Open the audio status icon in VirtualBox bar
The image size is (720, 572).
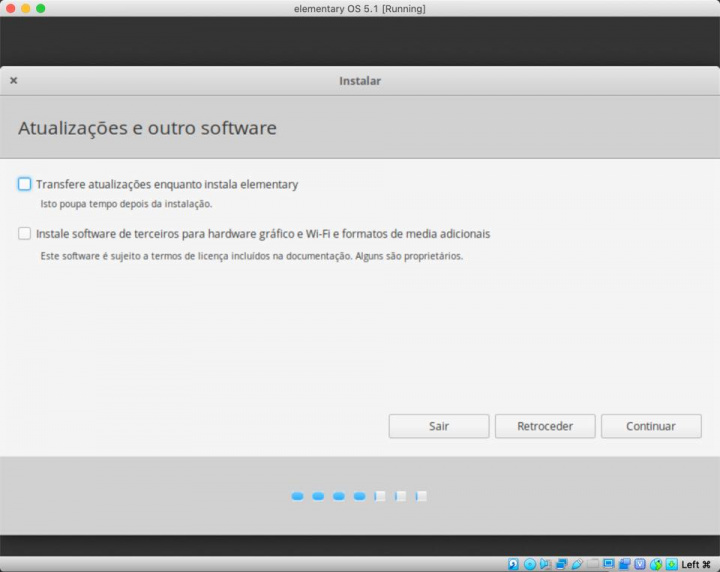coord(546,564)
